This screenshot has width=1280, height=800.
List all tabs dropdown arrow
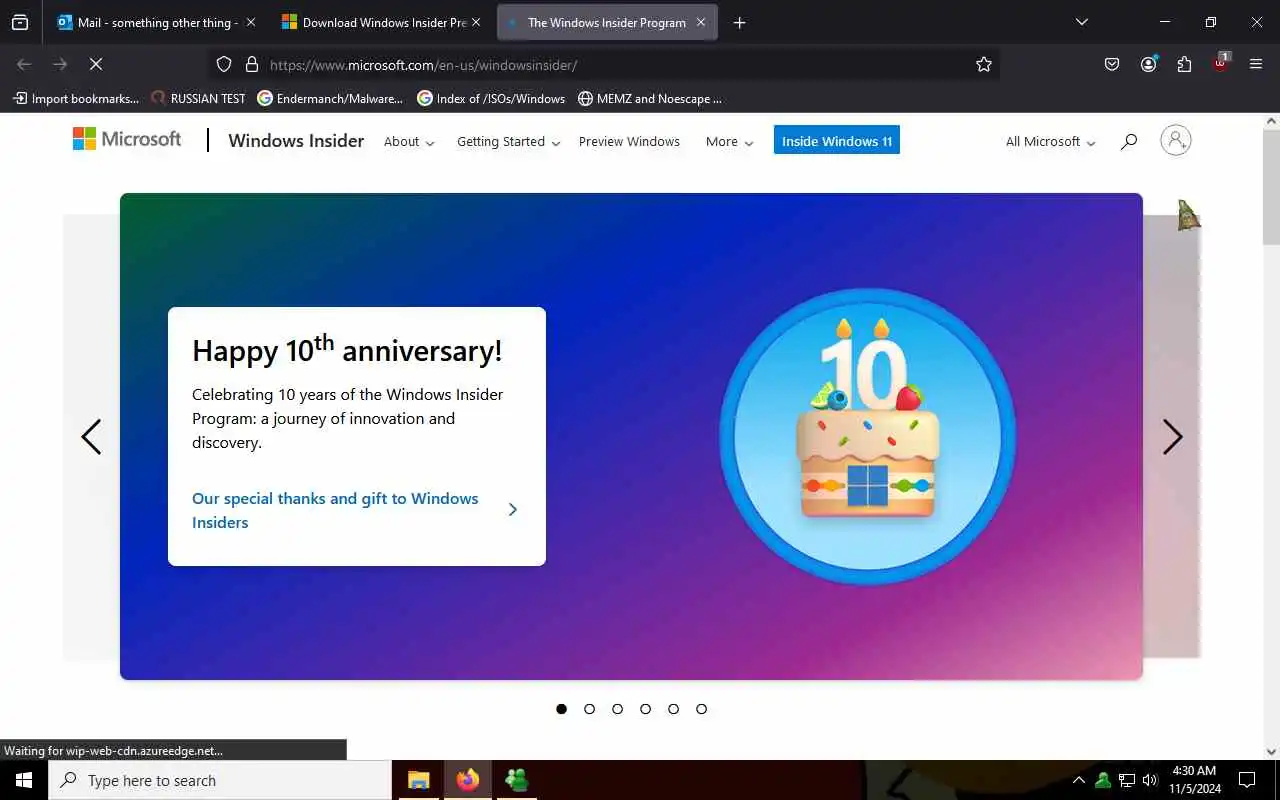[1081, 22]
